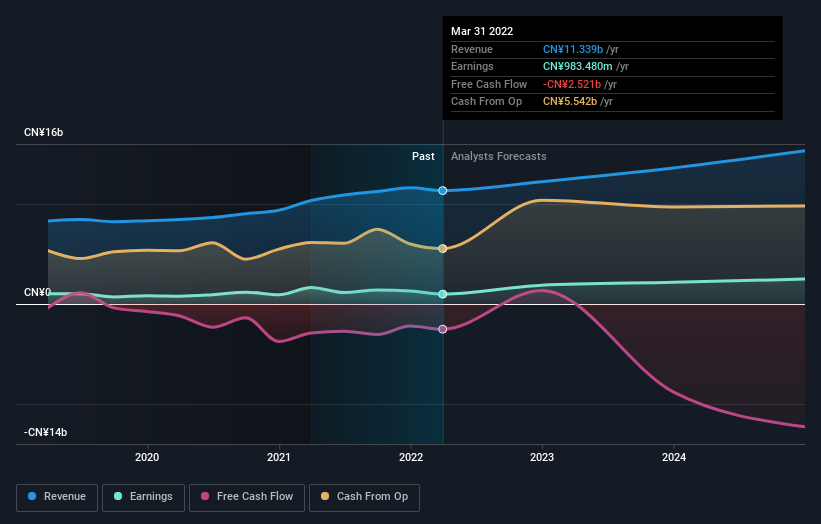Click the blue Revenue data point marker
The image size is (821, 524).
click(x=442, y=191)
